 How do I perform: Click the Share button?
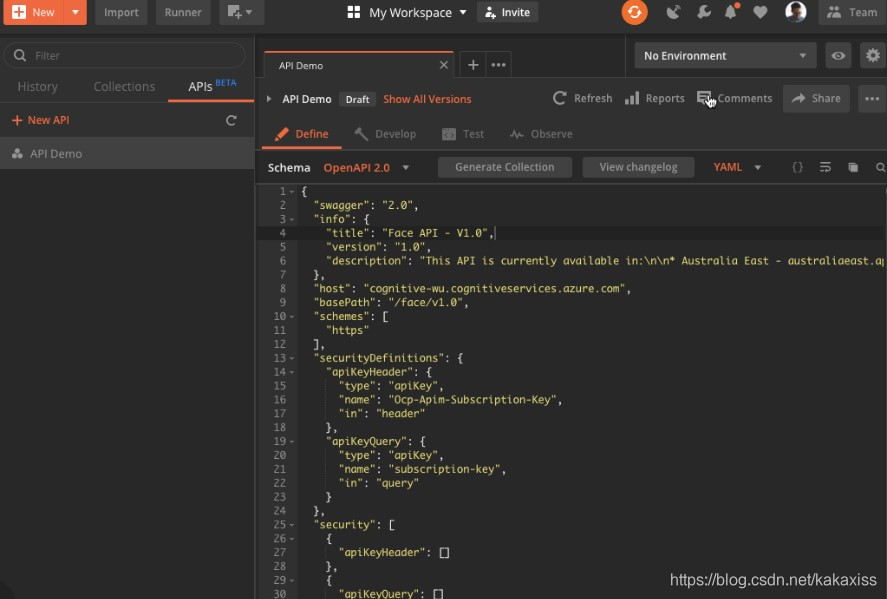(x=816, y=98)
